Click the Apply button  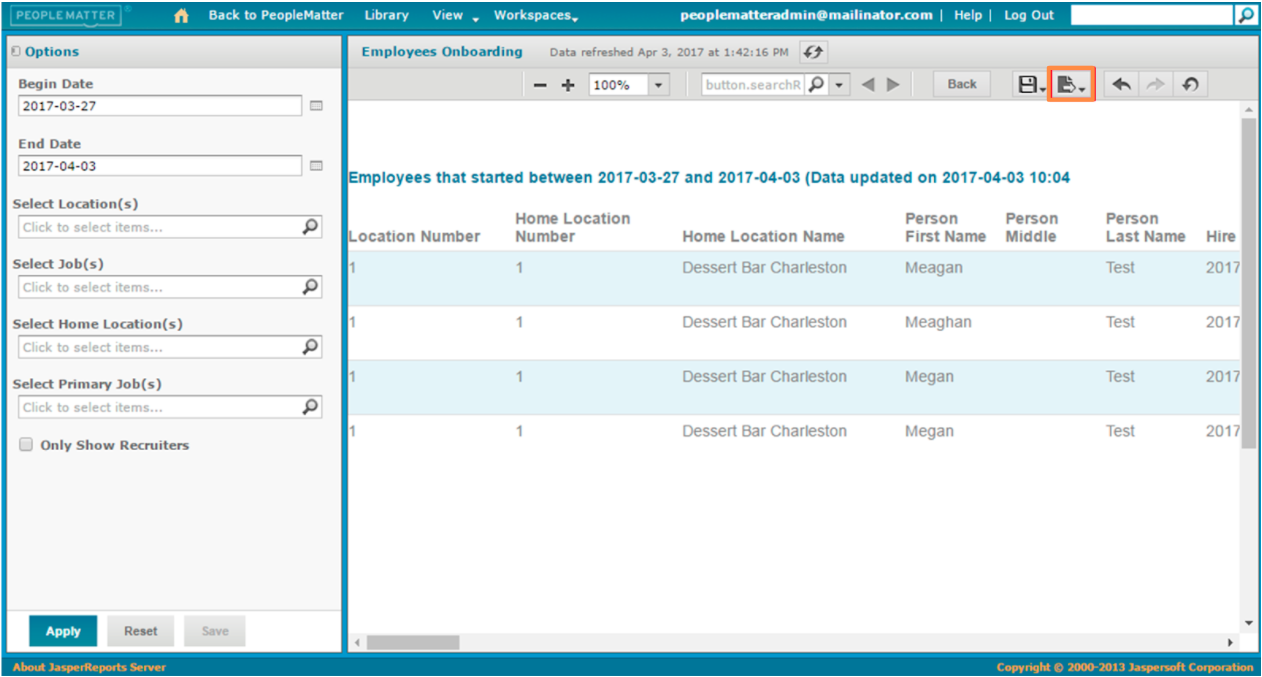pyautogui.click(x=63, y=631)
